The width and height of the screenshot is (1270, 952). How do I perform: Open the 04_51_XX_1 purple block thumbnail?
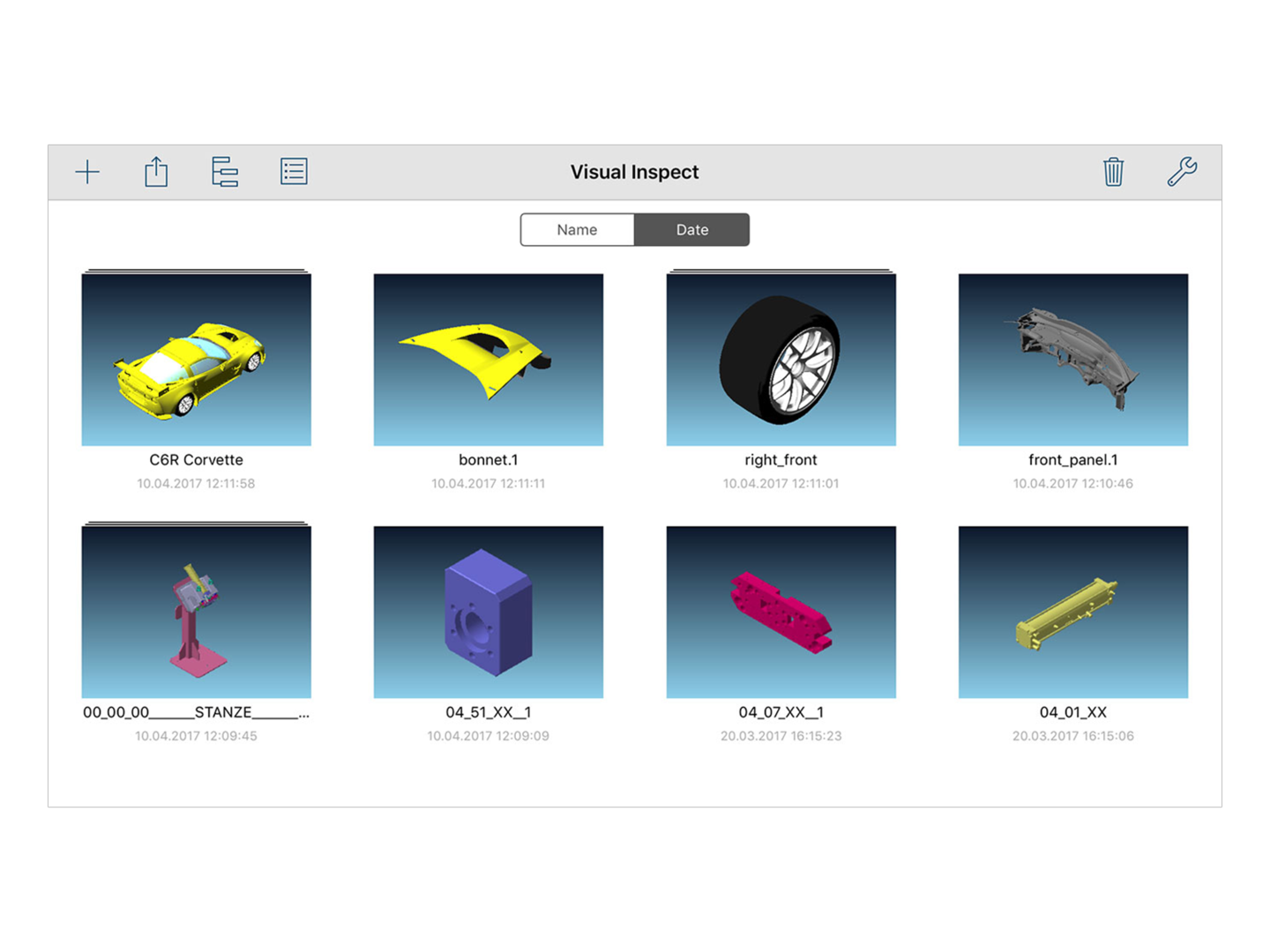click(x=489, y=612)
